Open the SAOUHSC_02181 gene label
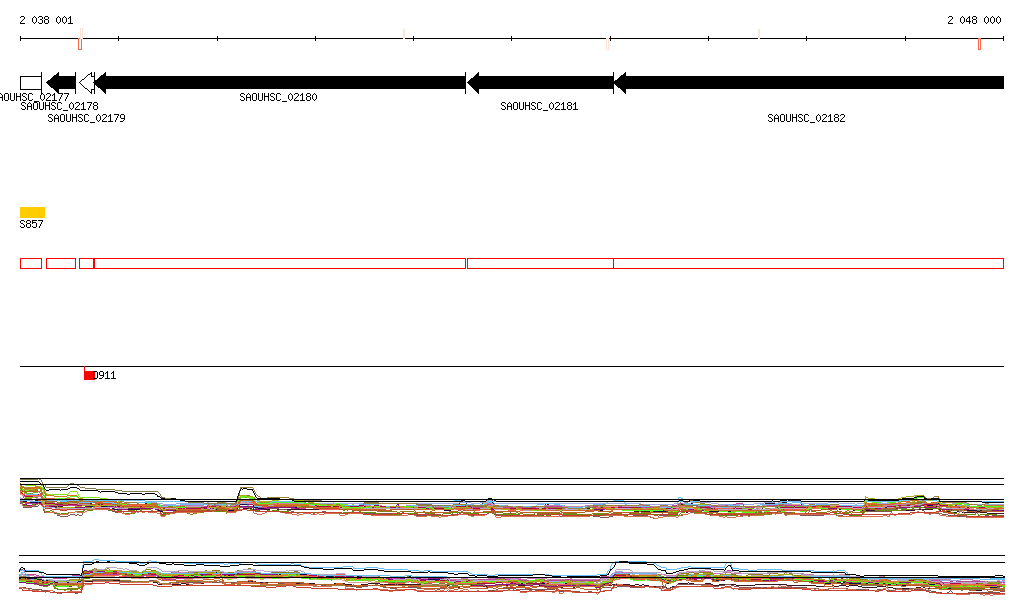1024x611 pixels. coord(539,106)
